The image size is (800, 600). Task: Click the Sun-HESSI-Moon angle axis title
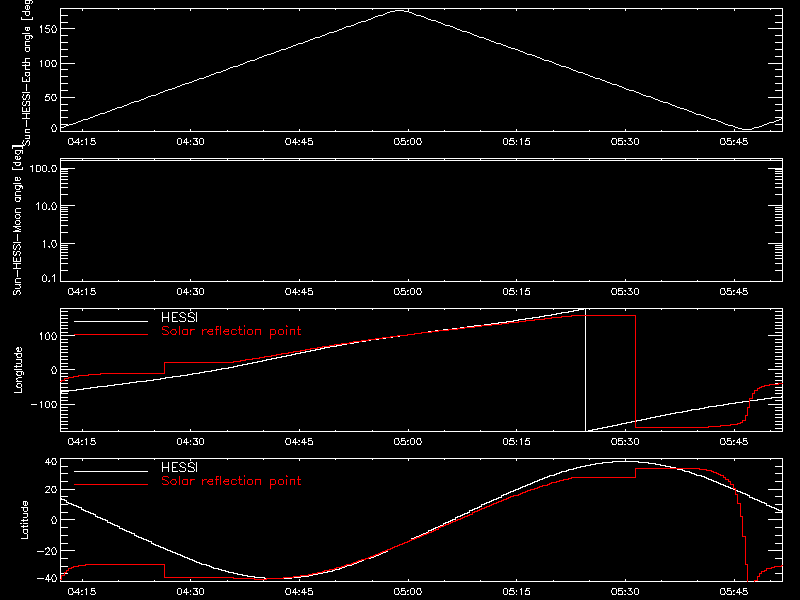[17, 220]
